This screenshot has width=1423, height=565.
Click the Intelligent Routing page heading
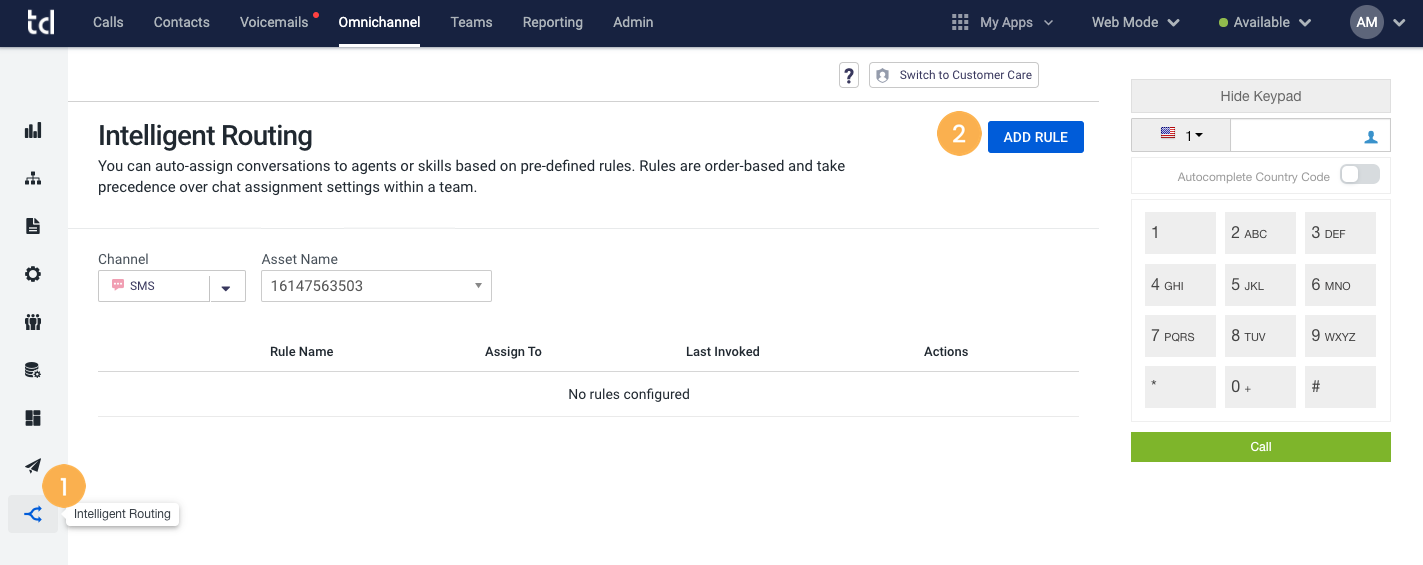[x=206, y=136]
